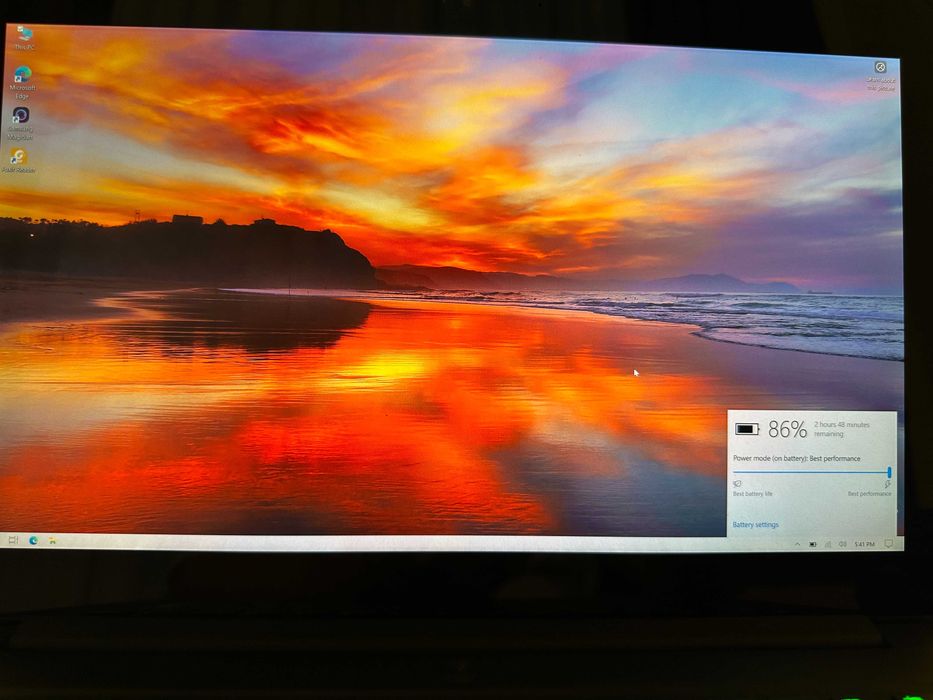The height and width of the screenshot is (700, 933).
Task: Open the Action Center notification icon
Action: click(x=888, y=544)
